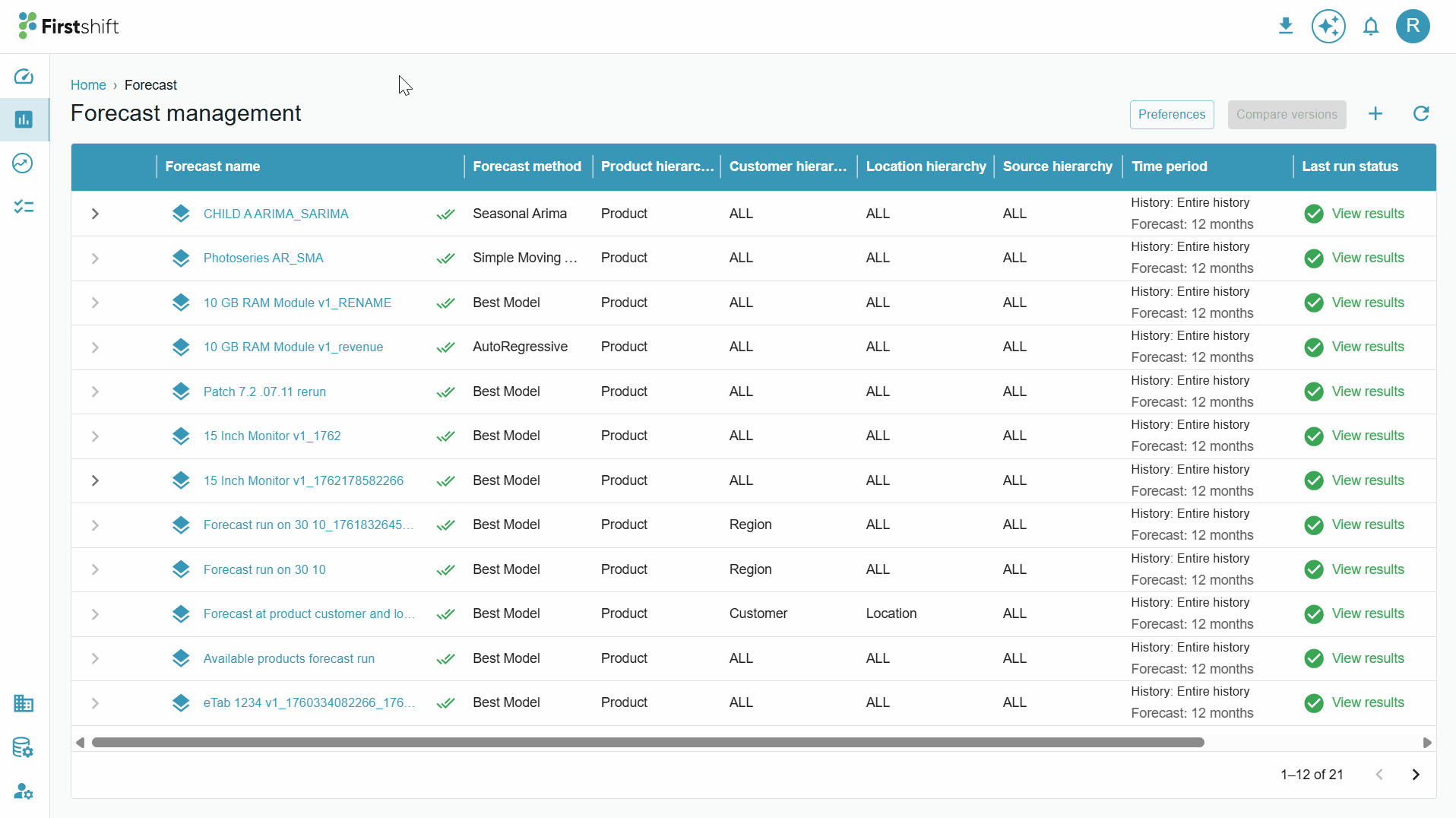Click the Seasonal Arima method cell
This screenshot has height=818, width=1456.
coord(520,214)
